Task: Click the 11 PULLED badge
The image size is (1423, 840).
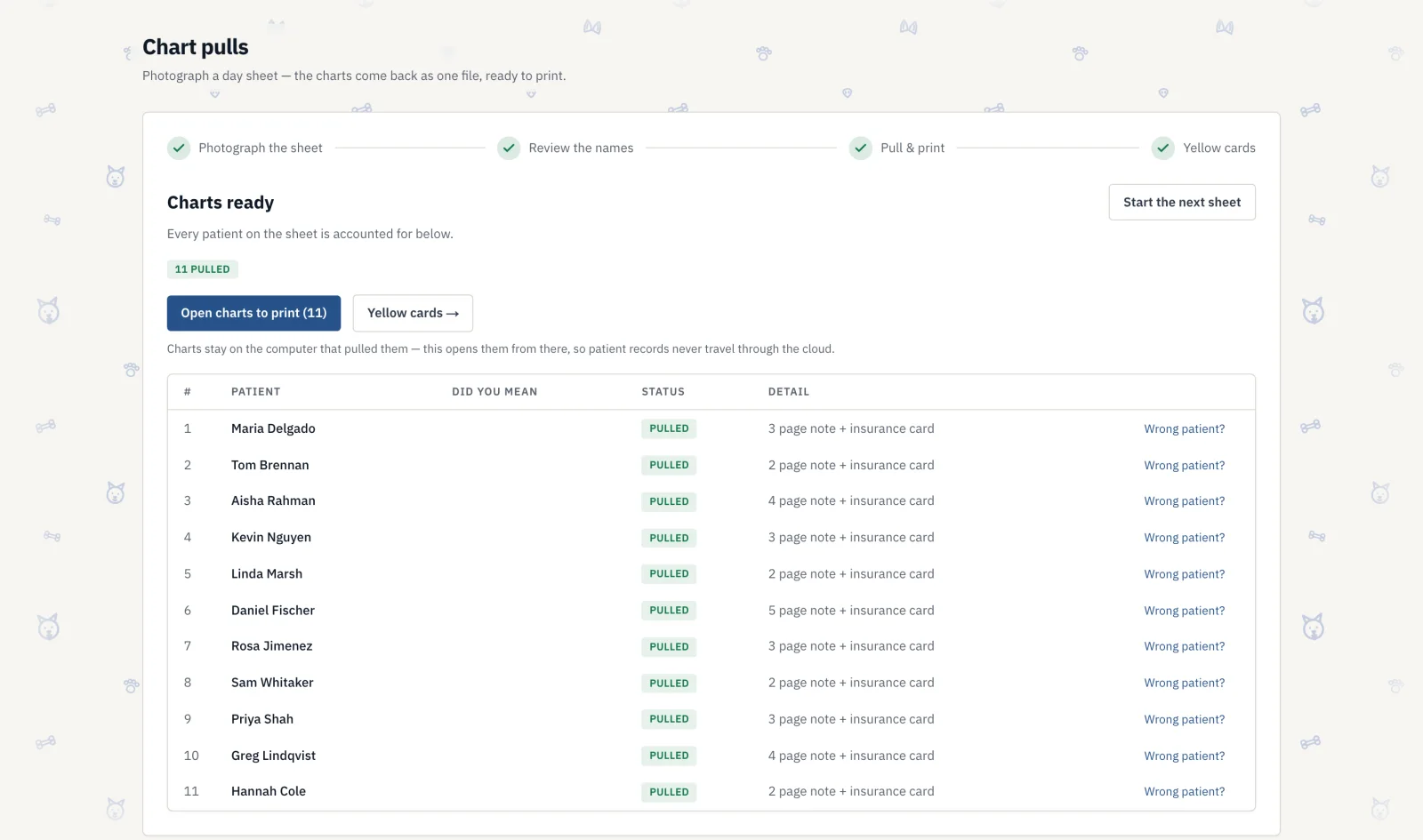Action: coord(203,269)
